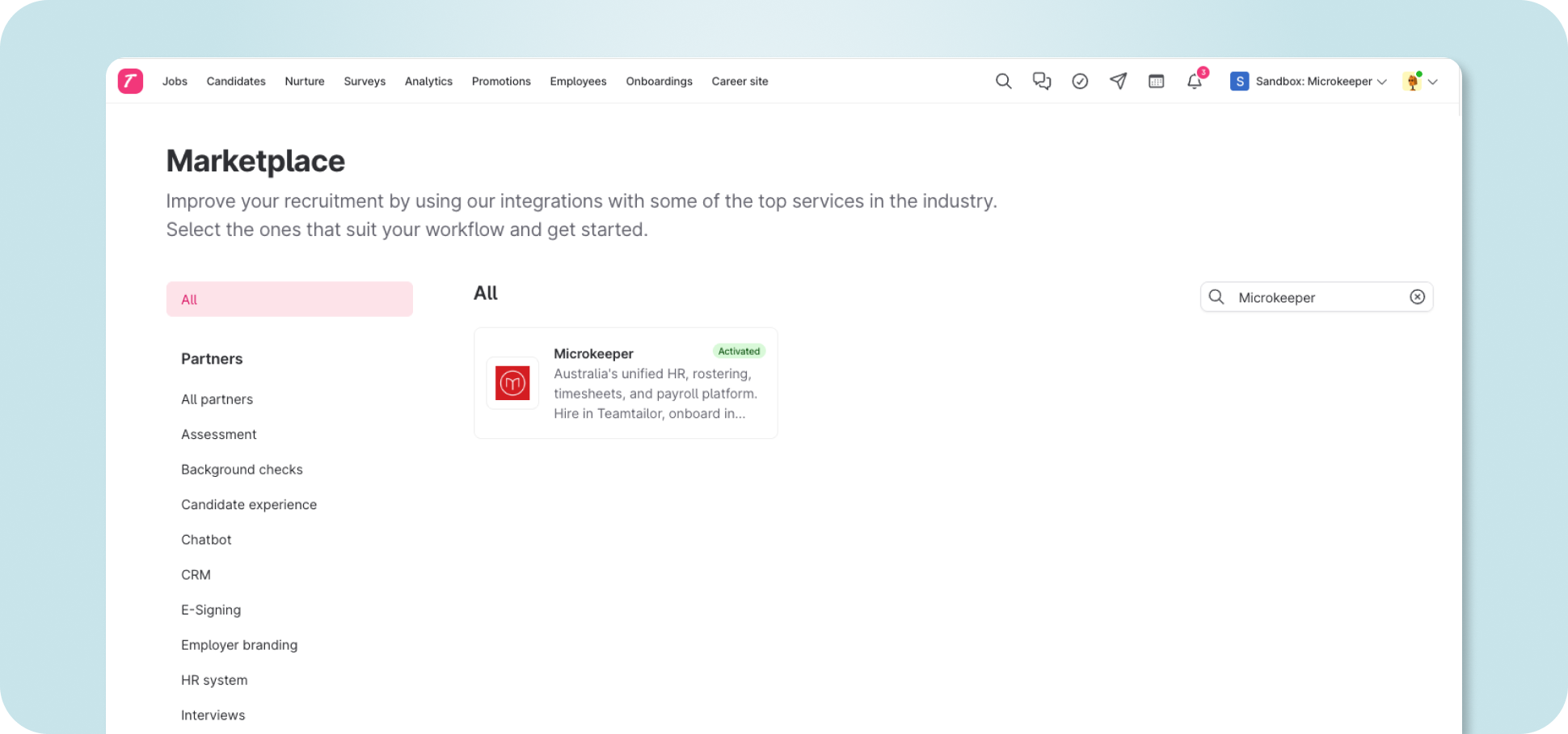Open the Microkeeper integration title
Image resolution: width=1568 pixels, height=734 pixels.
[x=593, y=353]
